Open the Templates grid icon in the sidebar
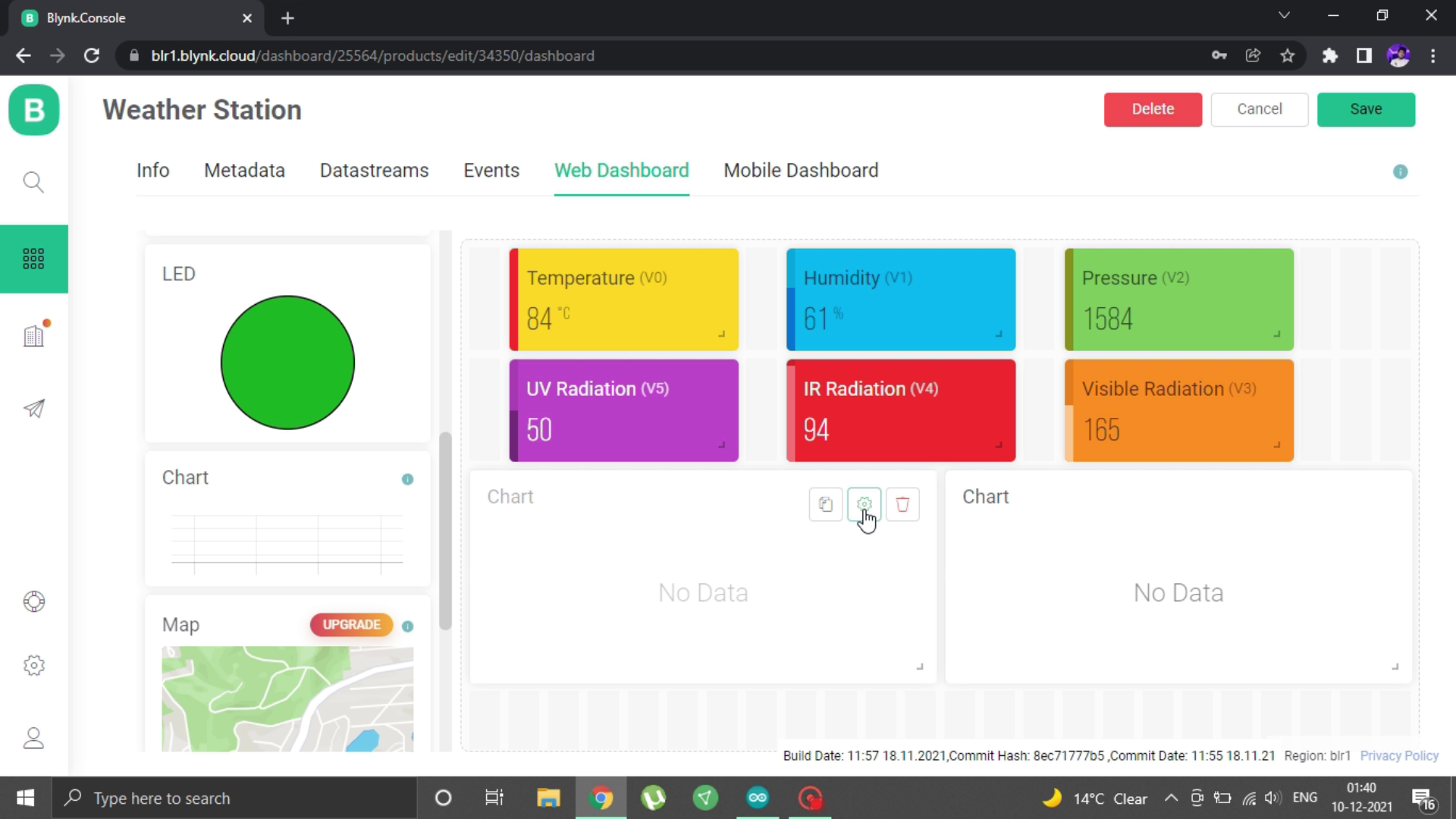 pos(33,259)
